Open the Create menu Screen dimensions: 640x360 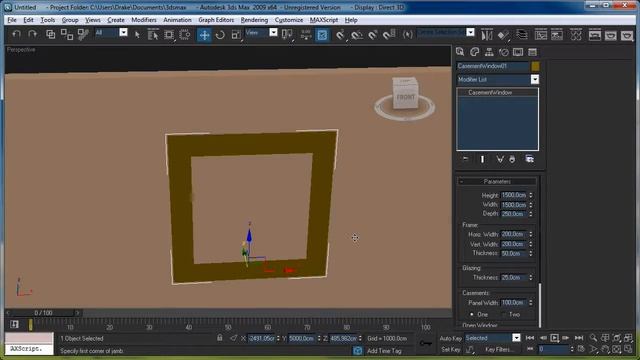point(116,20)
